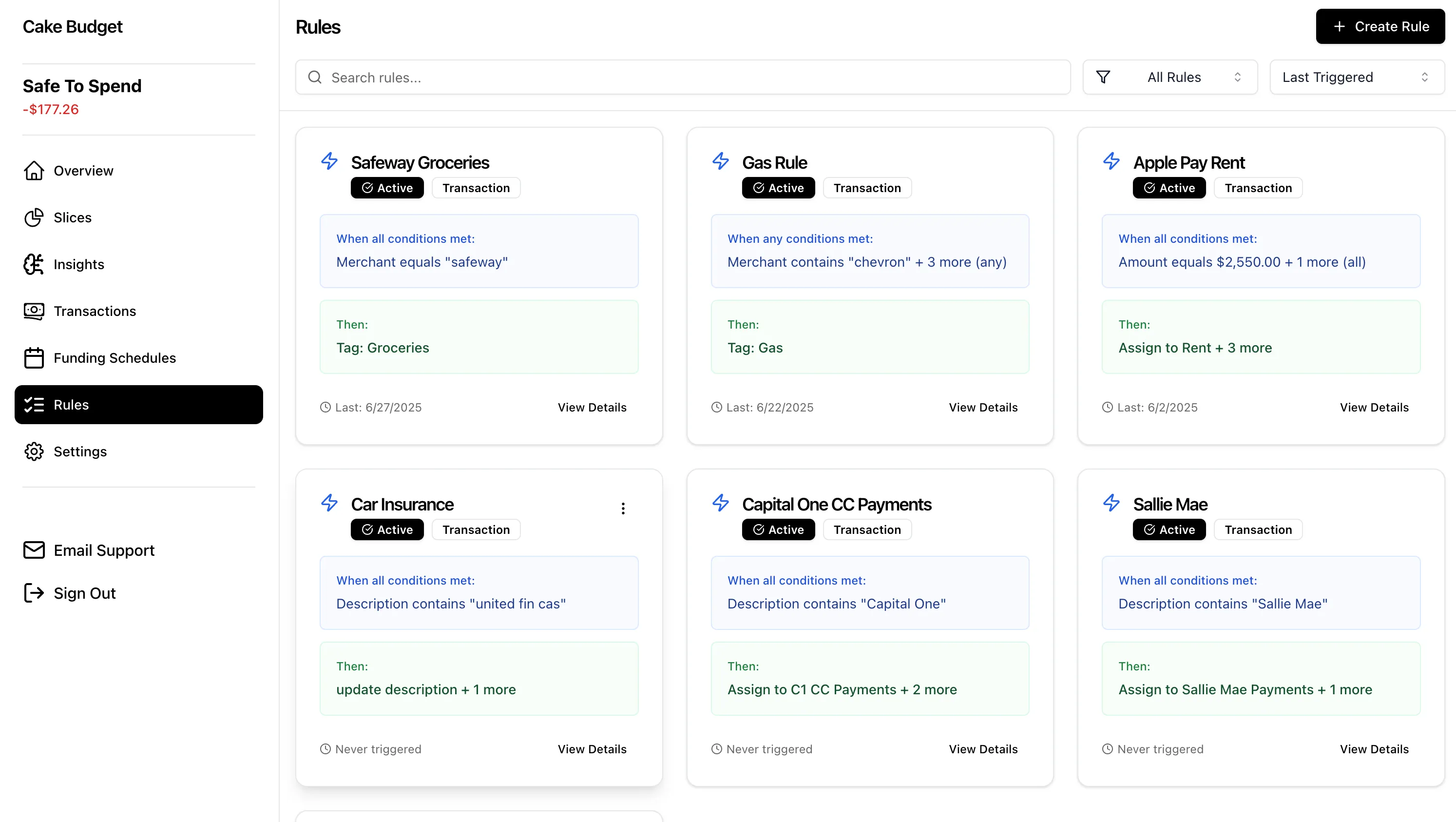Open the All Rules filter dropdown

coord(1169,77)
